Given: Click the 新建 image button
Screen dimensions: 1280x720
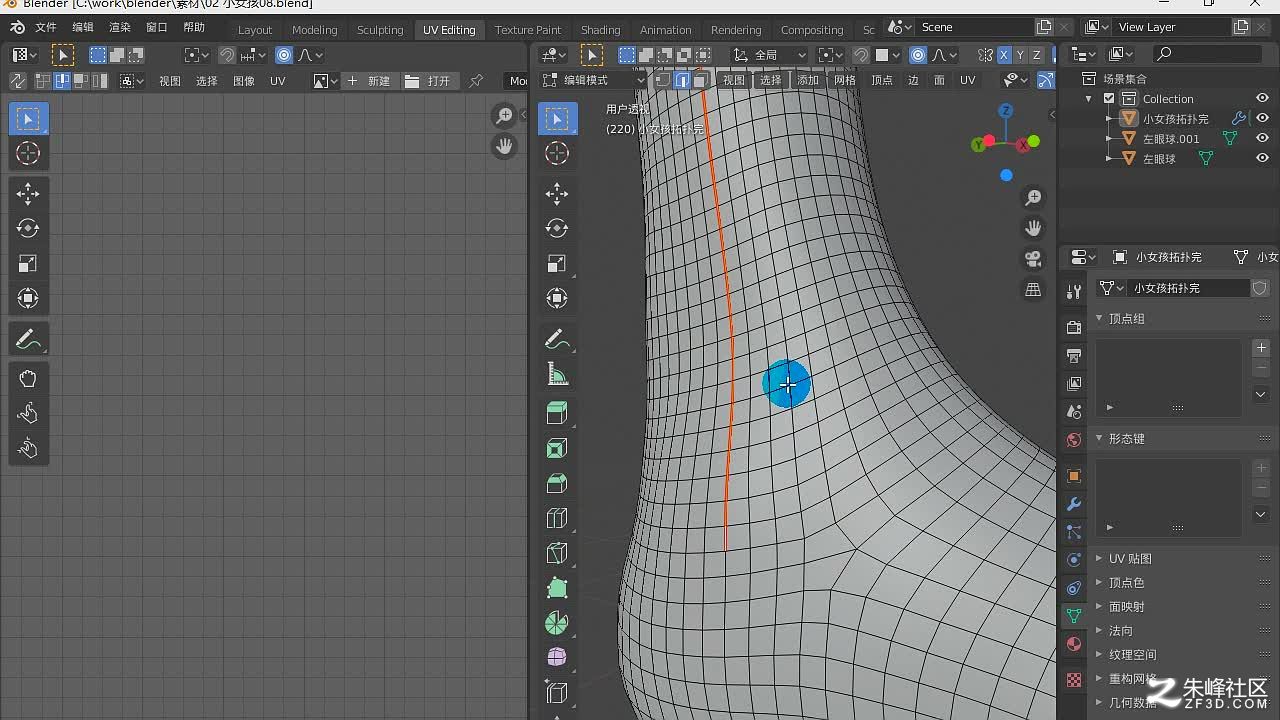Looking at the screenshot, I should (369, 81).
